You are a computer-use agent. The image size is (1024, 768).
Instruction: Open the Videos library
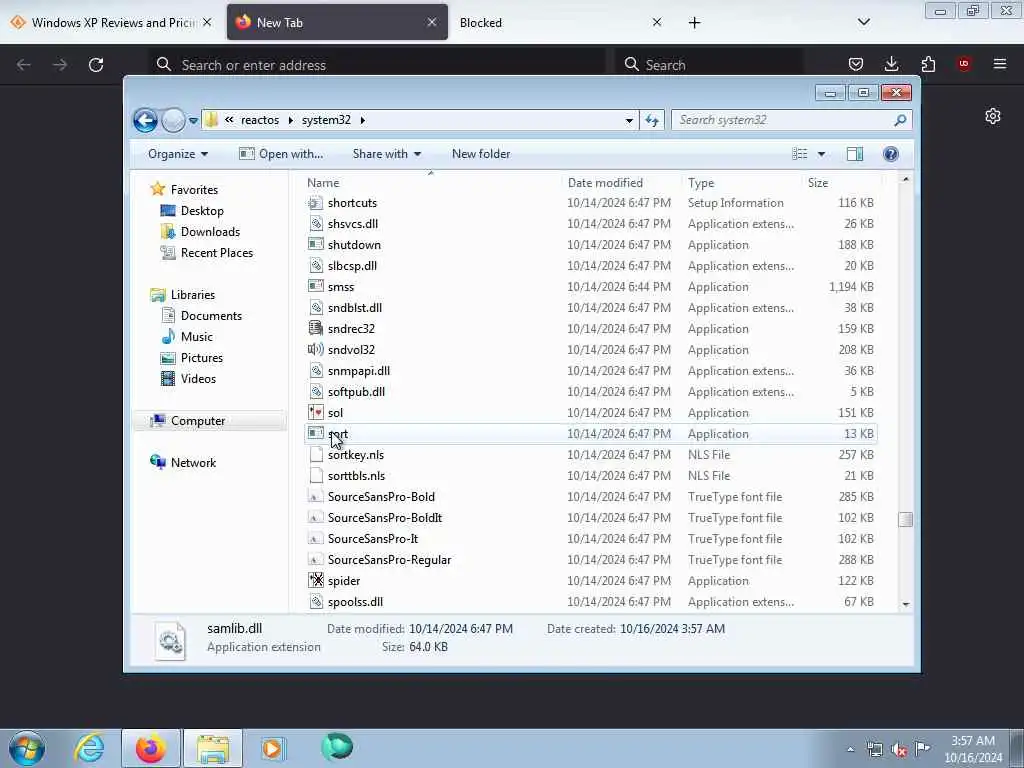pyautogui.click(x=198, y=379)
